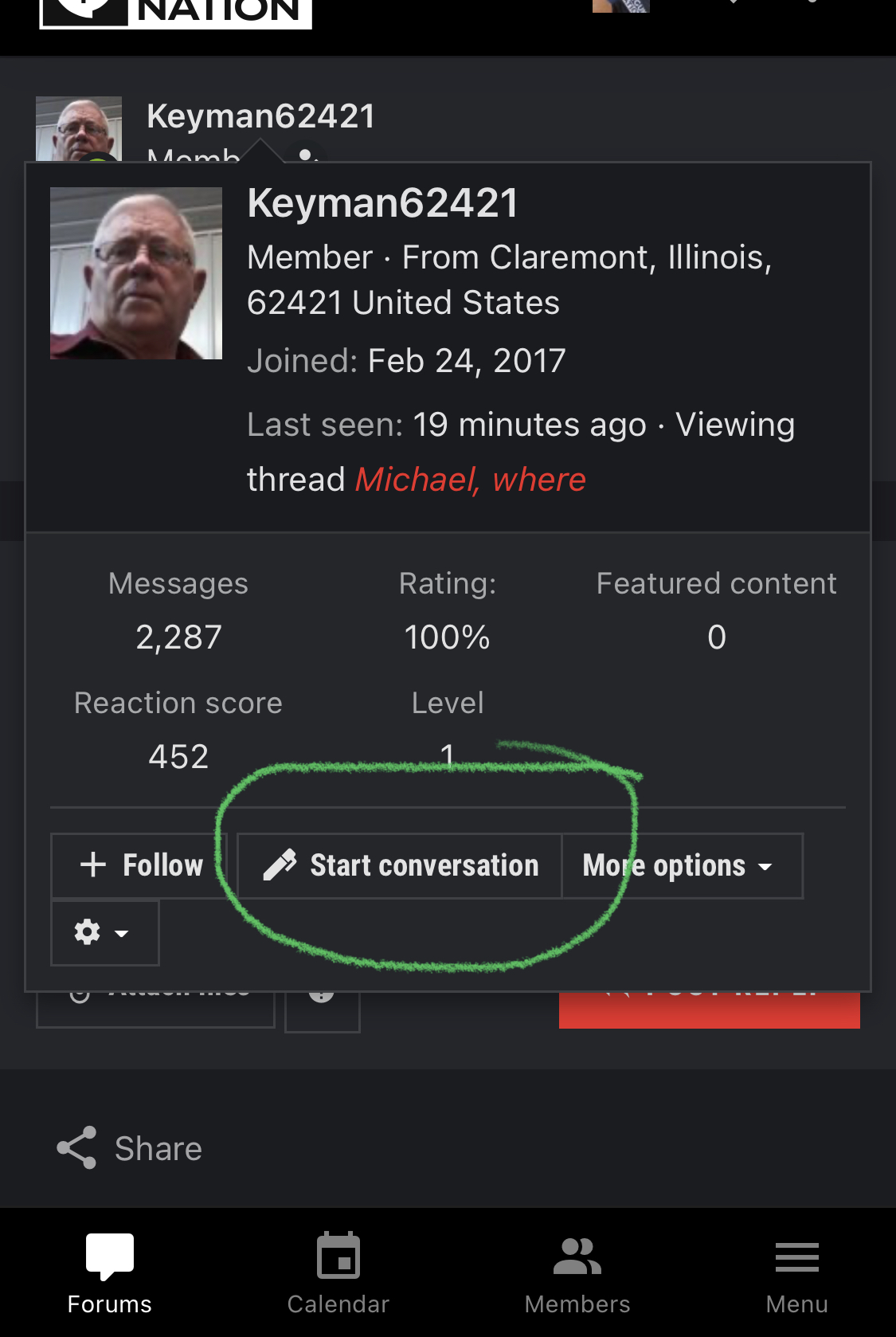
Task: Expand the gear dropdown arrow
Action: click(122, 933)
